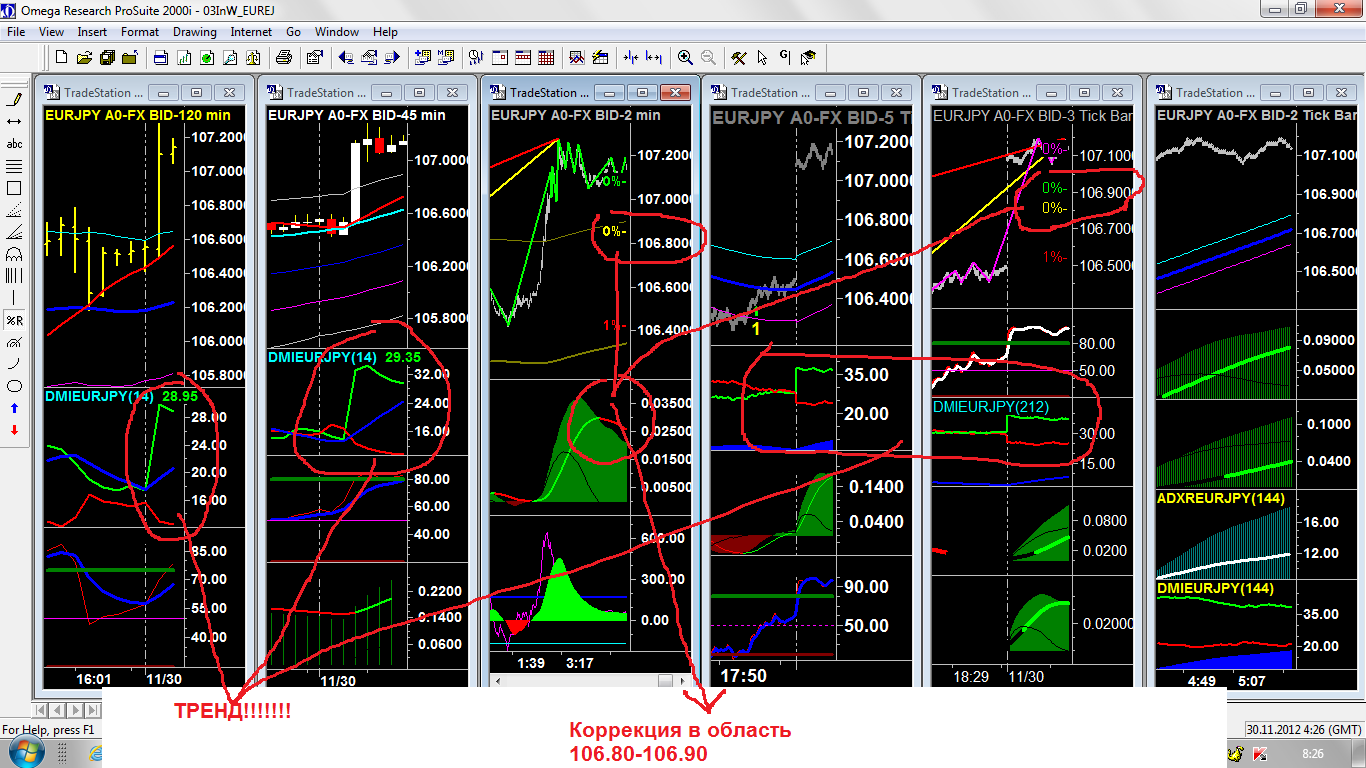Image resolution: width=1366 pixels, height=768 pixels.
Task: Select the arcs drawing tool
Action: tap(15, 254)
